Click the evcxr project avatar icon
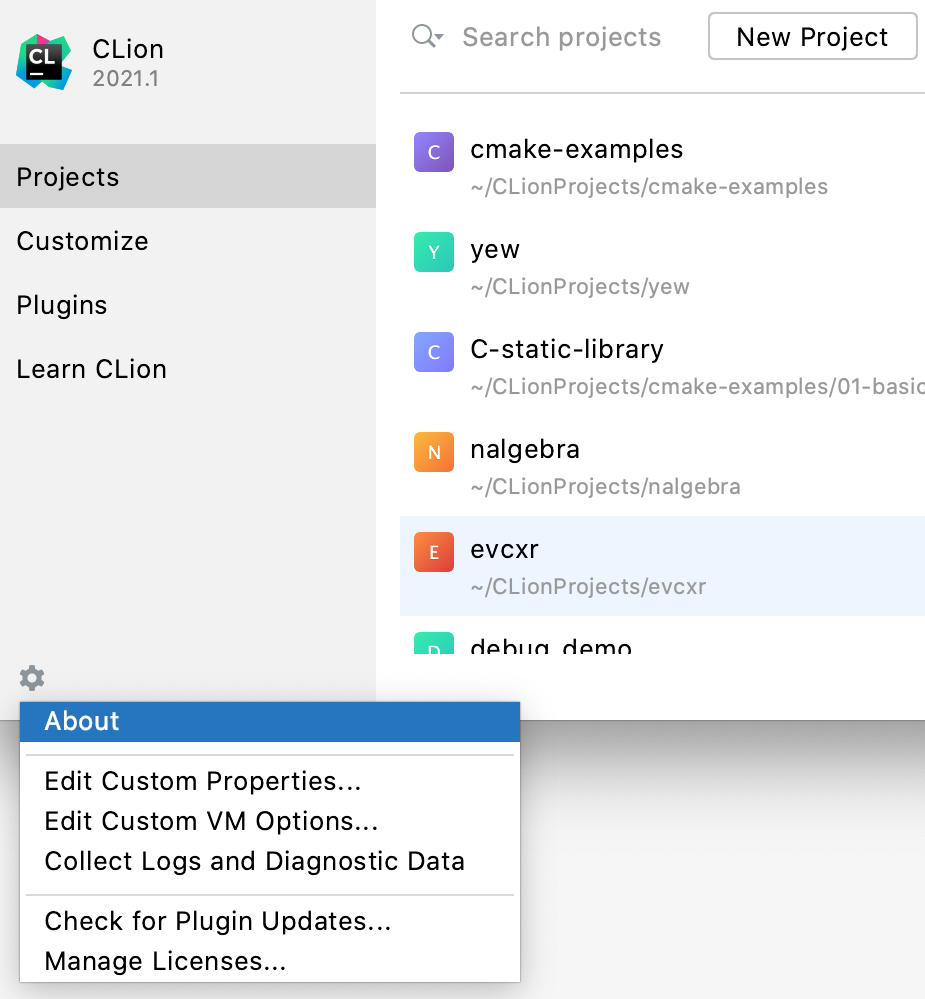Image resolution: width=925 pixels, height=999 pixels. click(433, 552)
